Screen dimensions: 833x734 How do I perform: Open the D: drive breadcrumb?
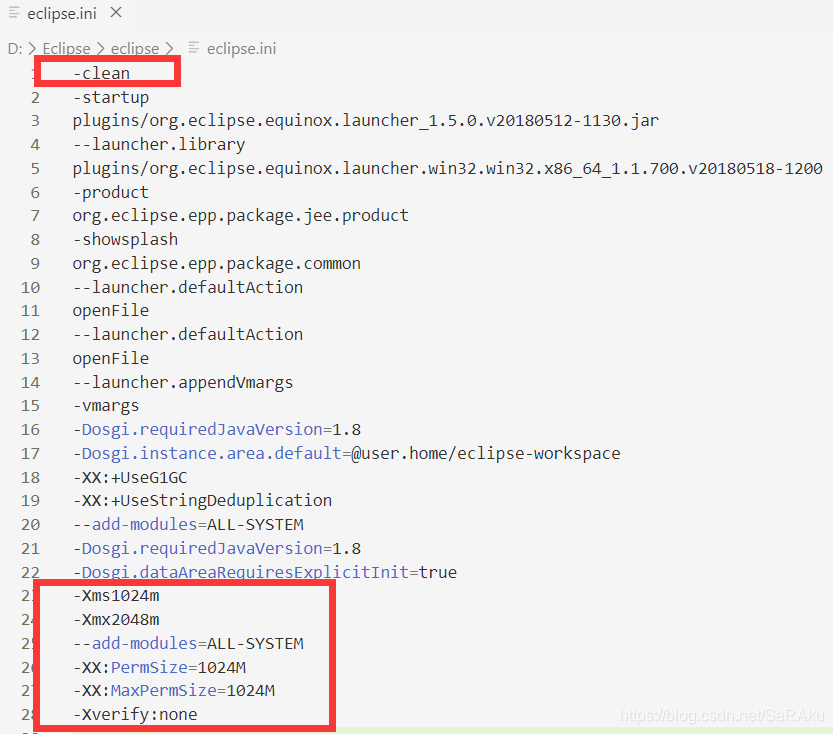14,48
